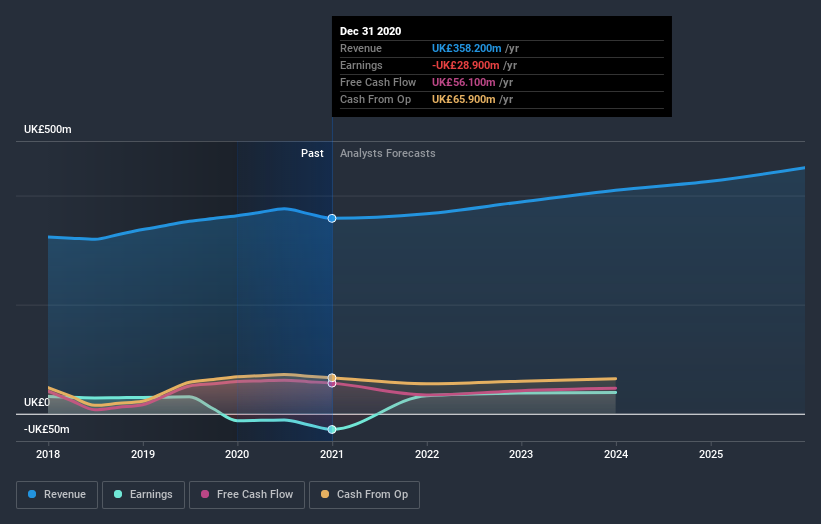Click the 2018 x-axis label

(x=48, y=454)
